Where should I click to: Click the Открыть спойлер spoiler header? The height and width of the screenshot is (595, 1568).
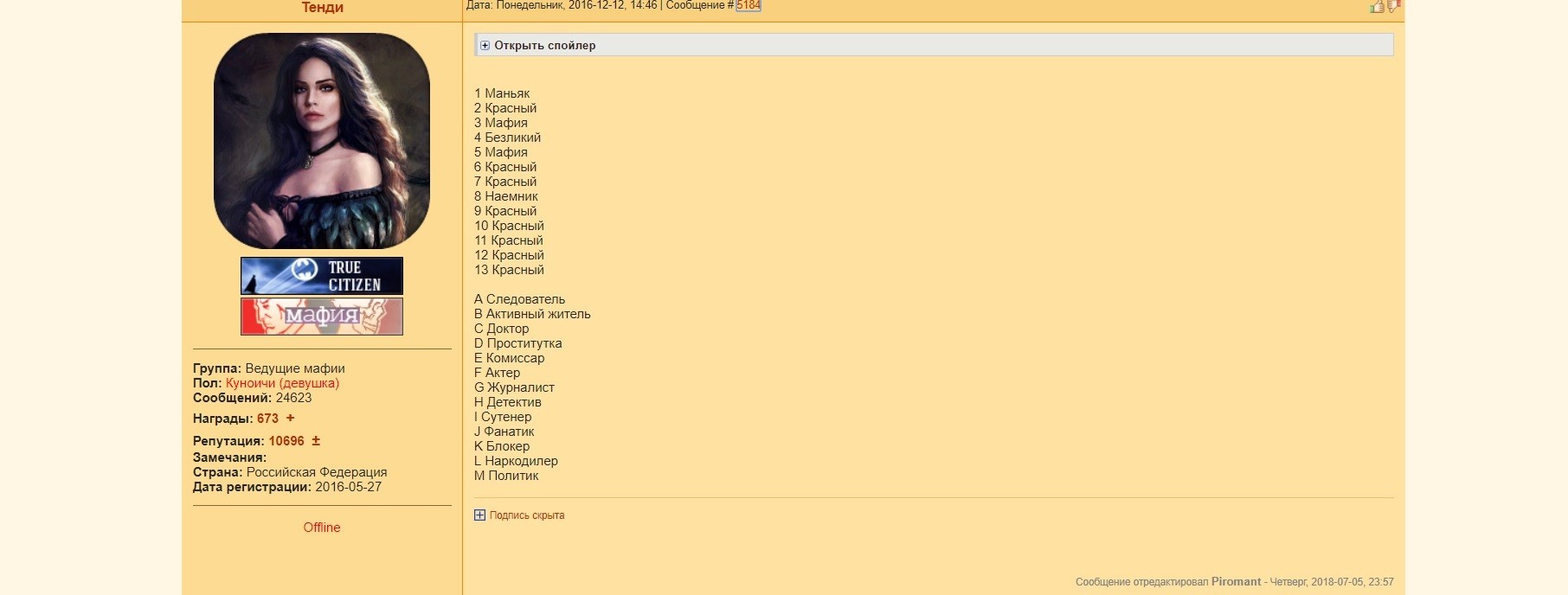935,45
